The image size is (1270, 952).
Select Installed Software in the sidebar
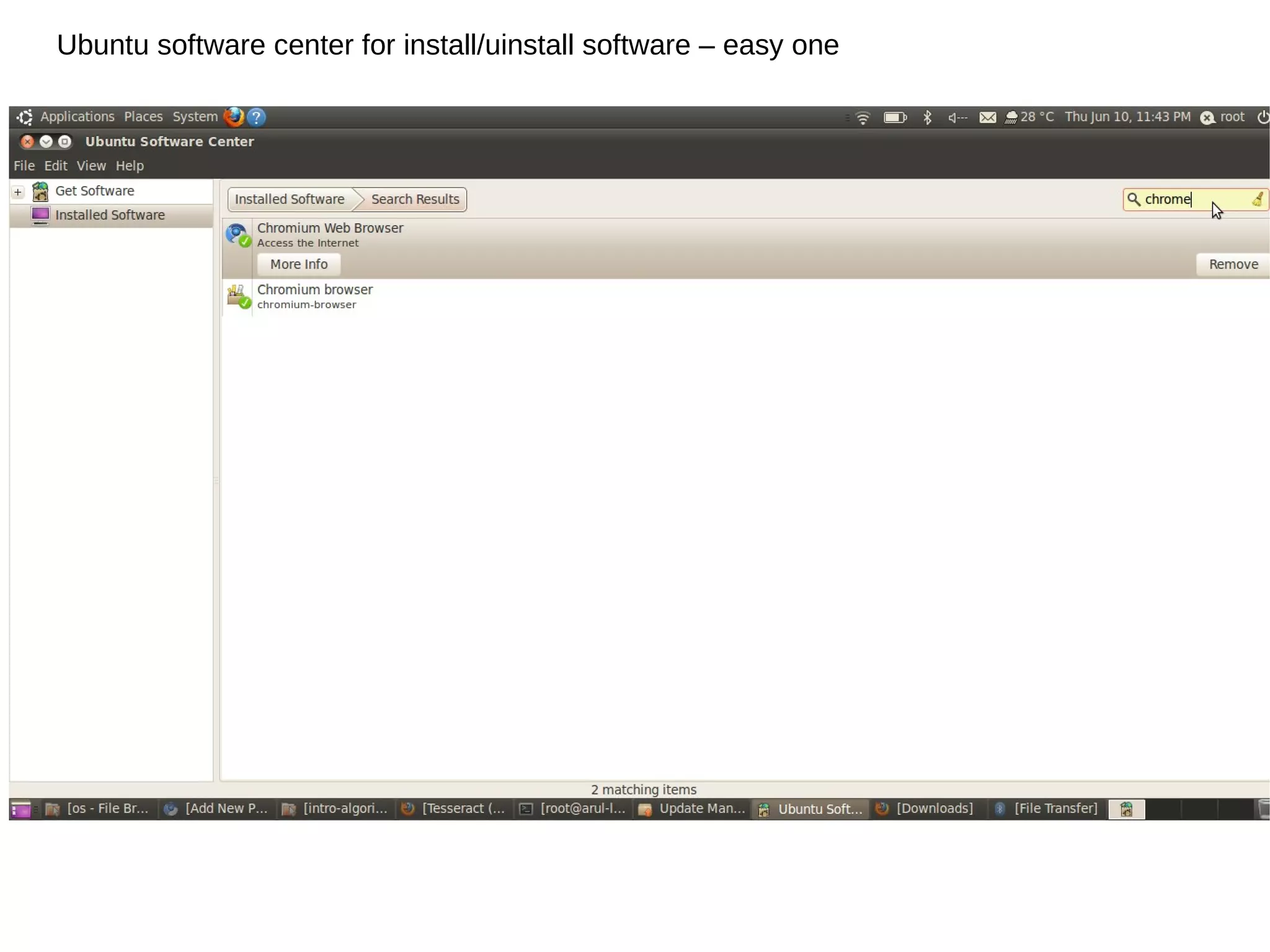point(112,215)
